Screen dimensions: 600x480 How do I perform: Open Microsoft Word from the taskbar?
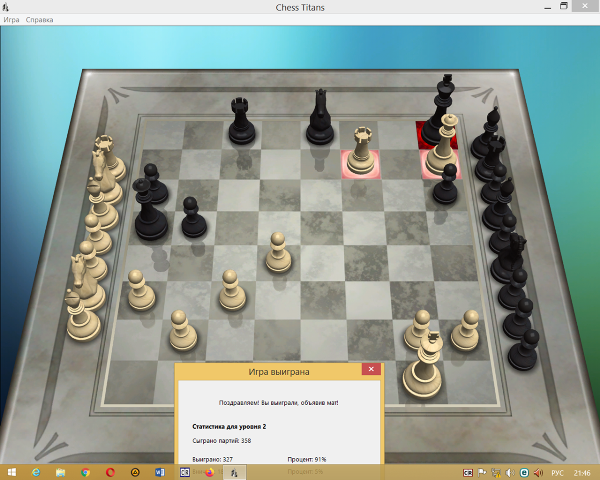point(158,472)
